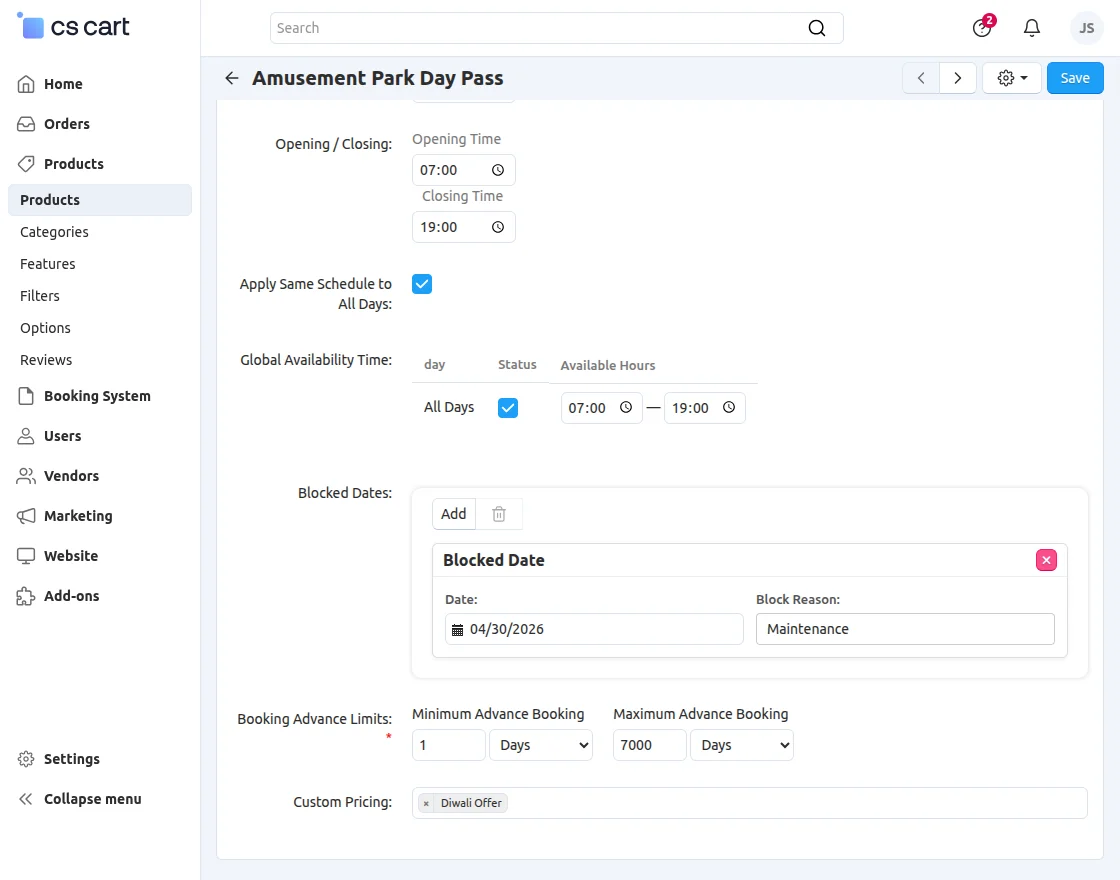The image size is (1120, 880).
Task: Open the gear settings dropdown
Action: (x=1012, y=78)
